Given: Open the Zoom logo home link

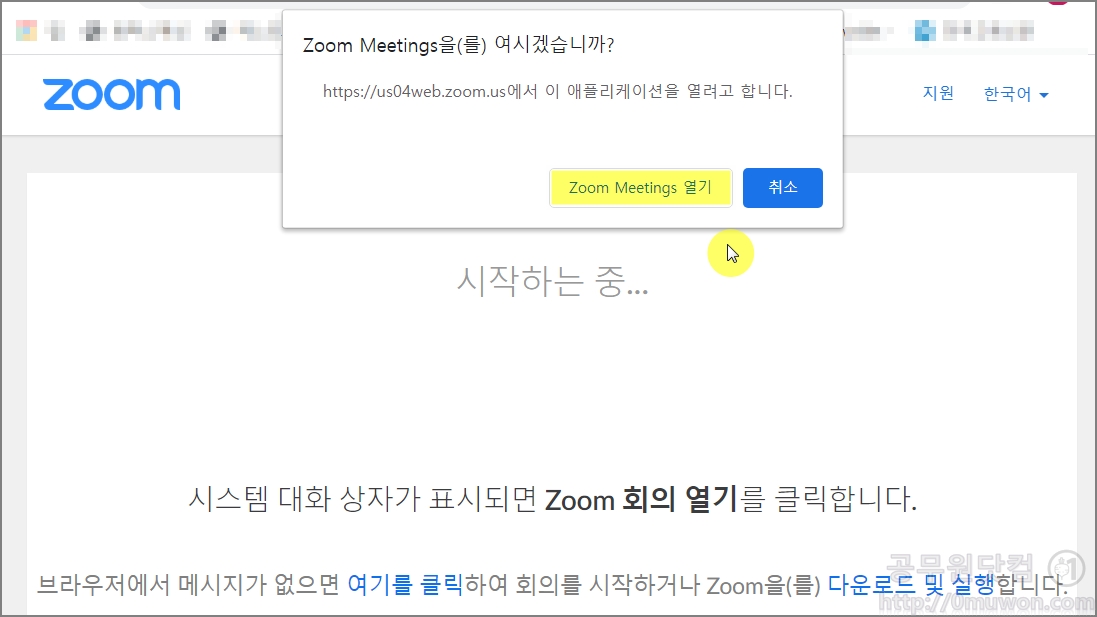Looking at the screenshot, I should 112,94.
